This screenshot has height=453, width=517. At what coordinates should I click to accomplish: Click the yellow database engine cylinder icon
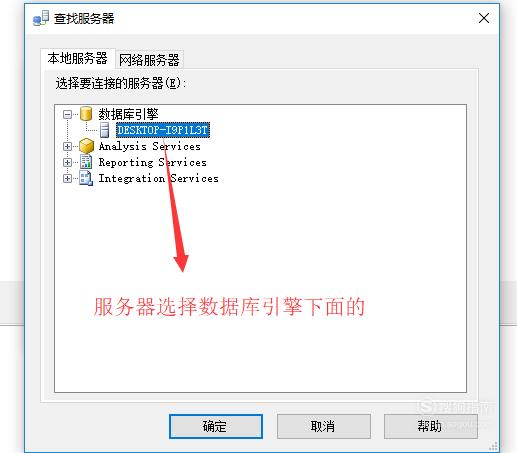86,114
